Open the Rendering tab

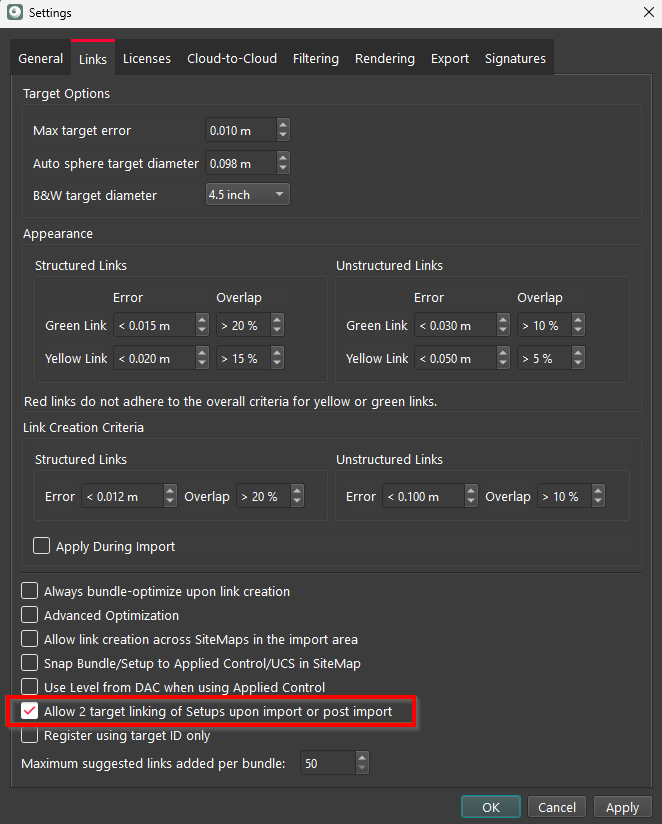pyautogui.click(x=384, y=59)
